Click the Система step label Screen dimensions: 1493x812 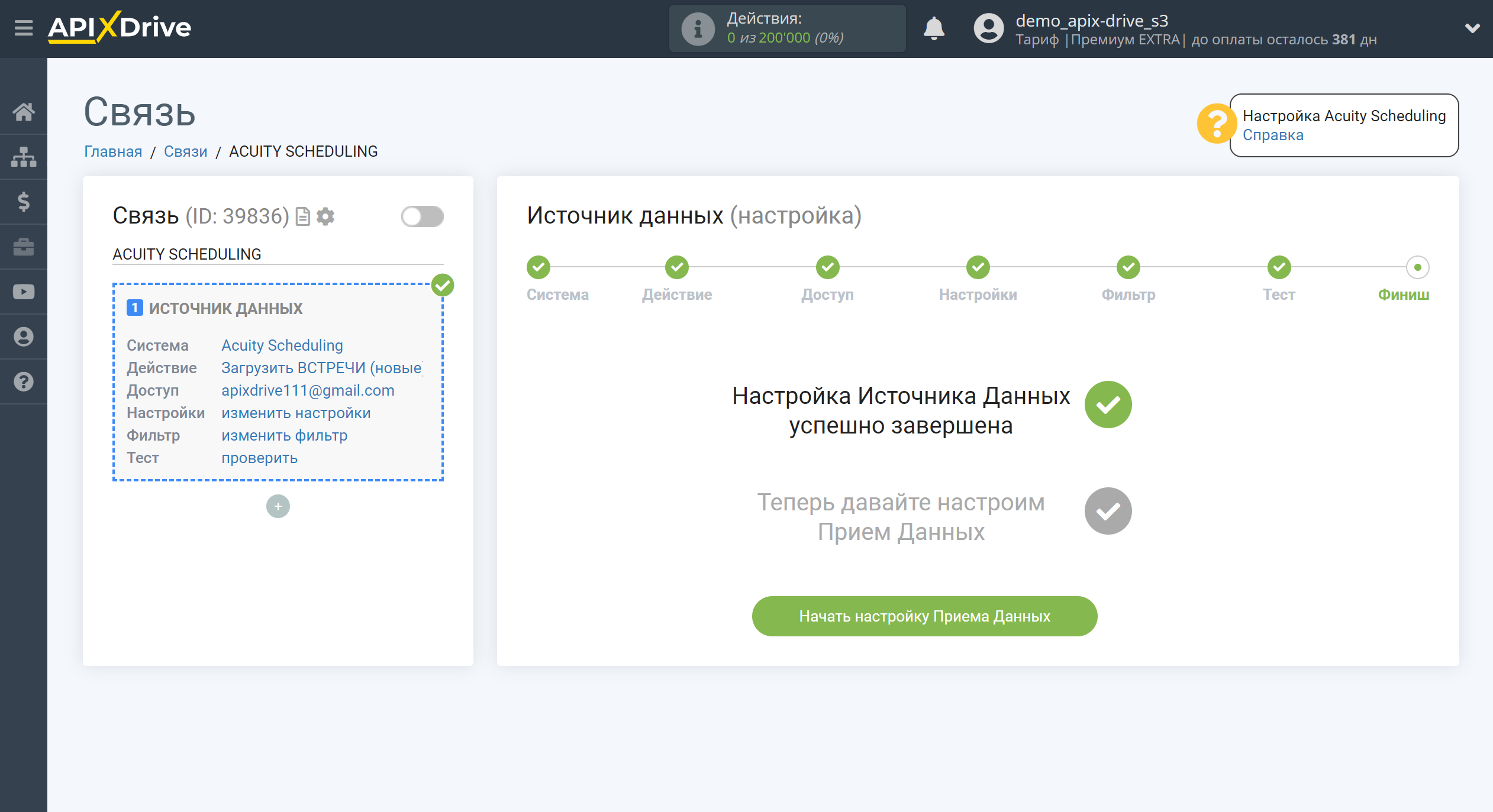(x=557, y=295)
